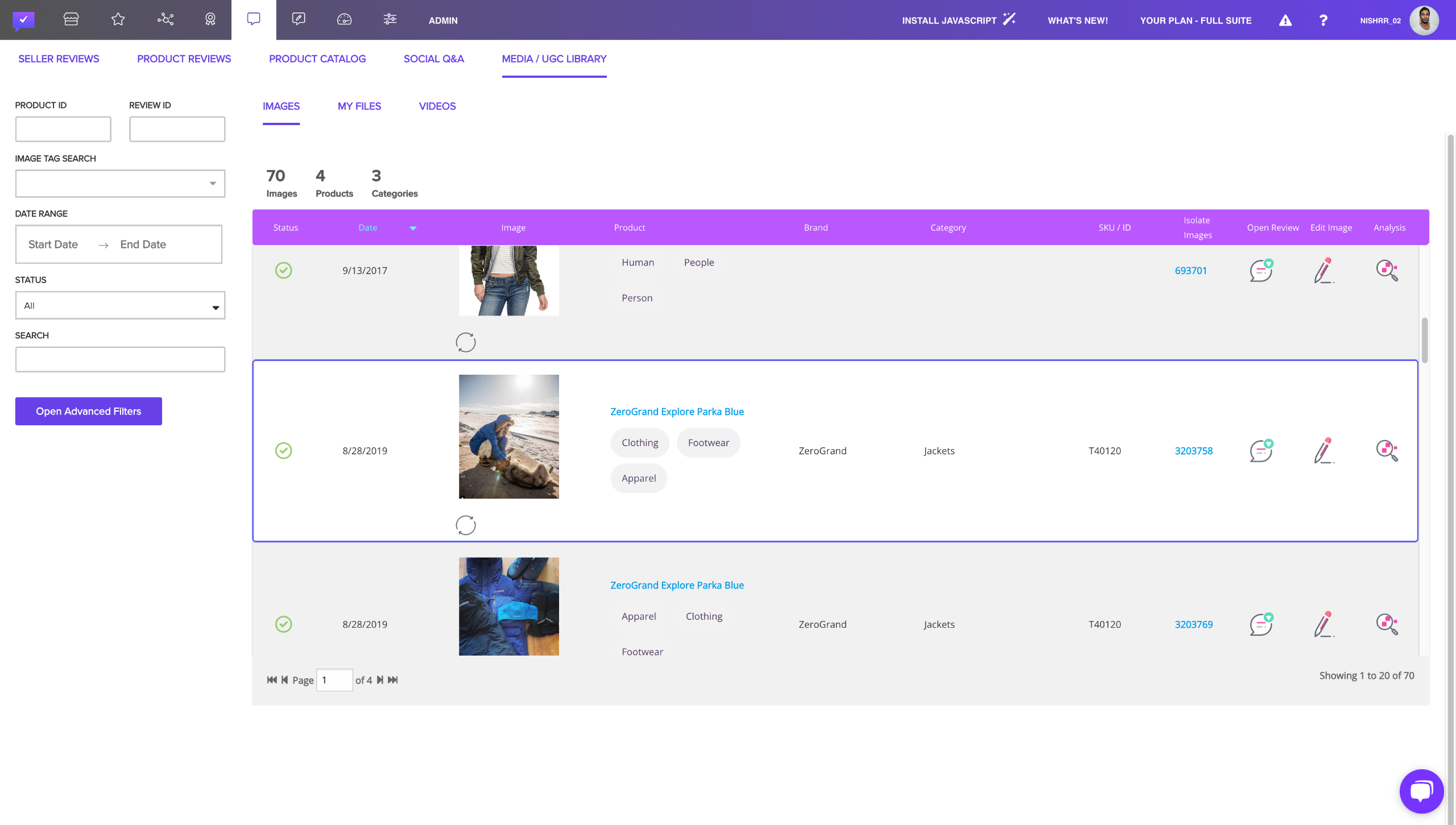The height and width of the screenshot is (825, 1456).
Task: Click Open Advanced Filters button
Action: click(x=88, y=411)
